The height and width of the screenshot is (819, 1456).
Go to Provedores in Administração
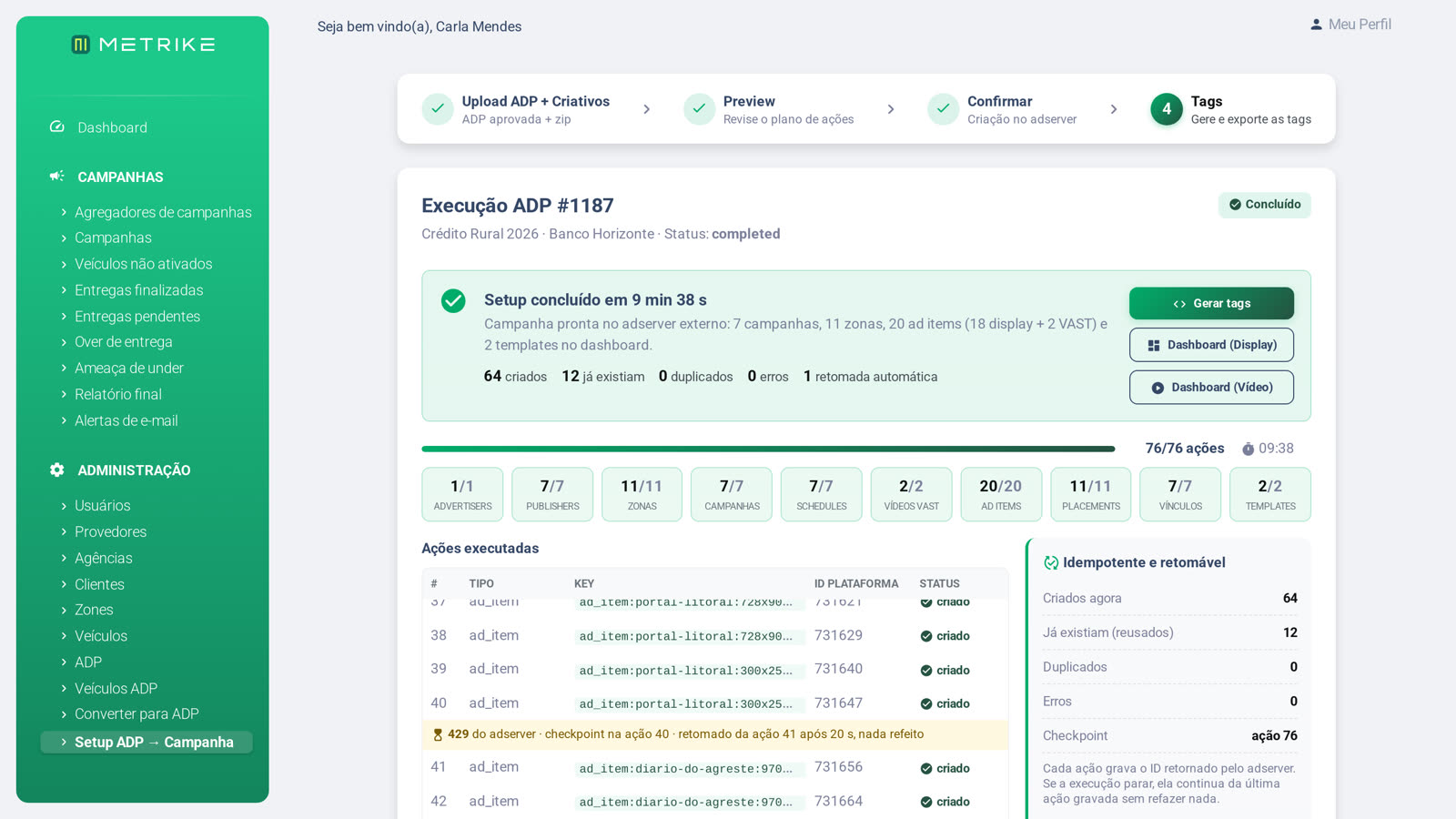click(x=110, y=531)
